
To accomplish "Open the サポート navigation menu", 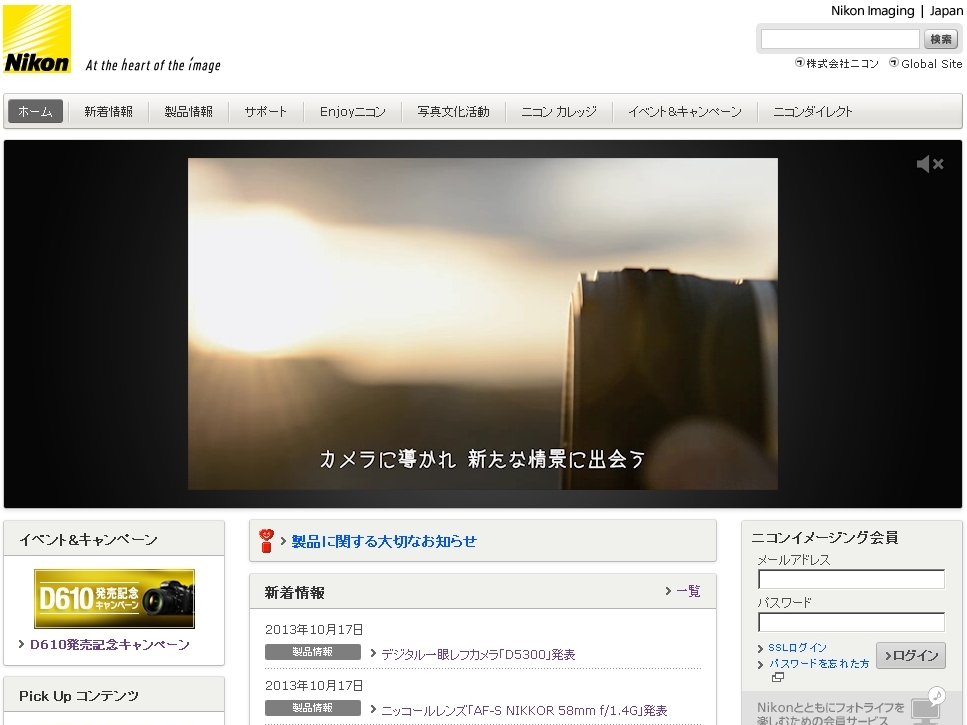I will [x=265, y=111].
